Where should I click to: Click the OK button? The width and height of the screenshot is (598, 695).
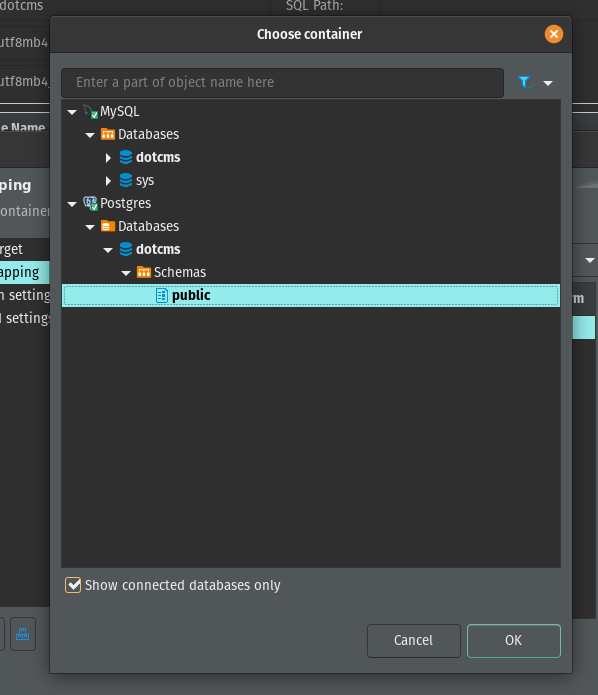point(514,640)
